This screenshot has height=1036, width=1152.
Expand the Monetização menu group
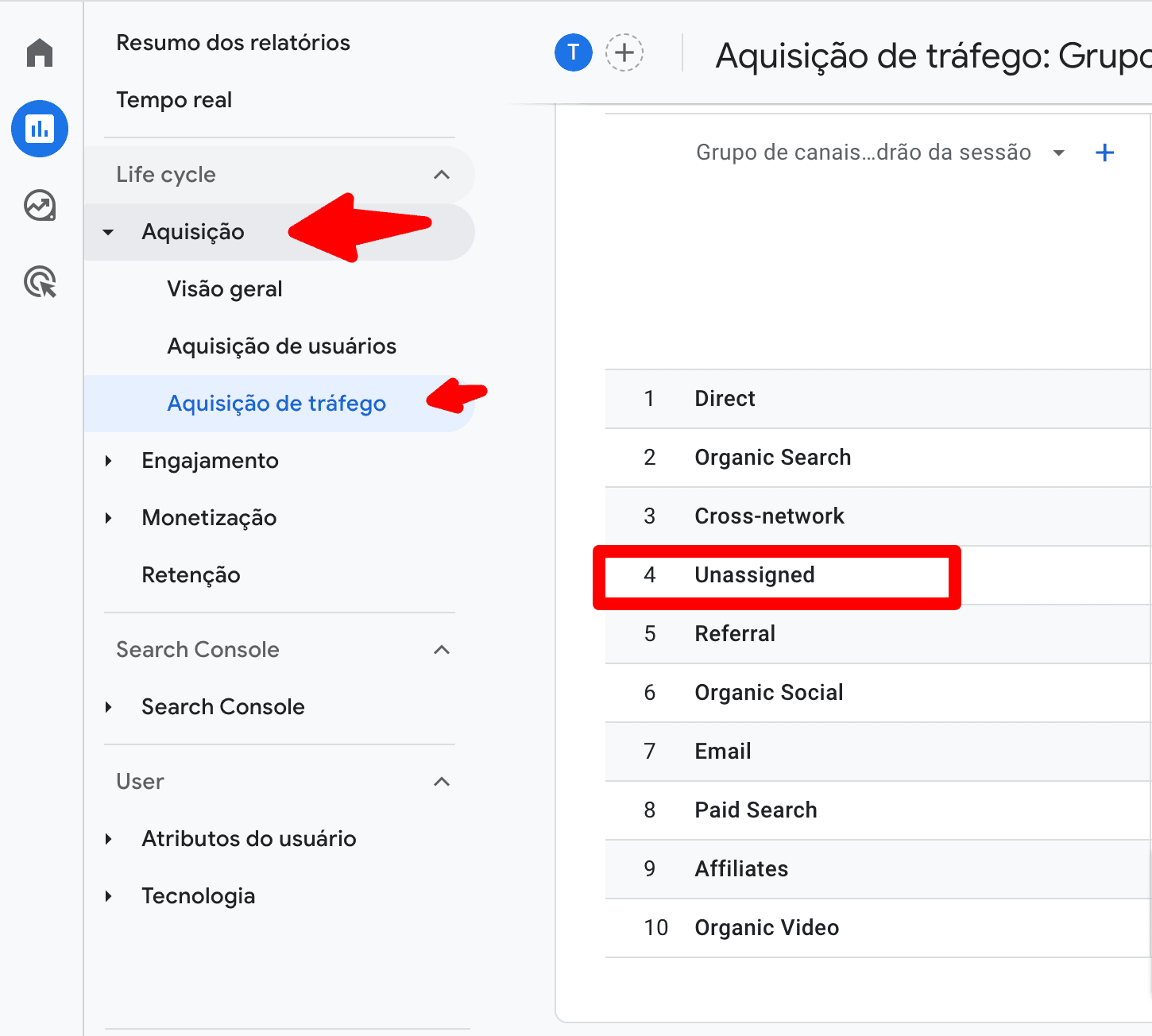click(x=110, y=518)
